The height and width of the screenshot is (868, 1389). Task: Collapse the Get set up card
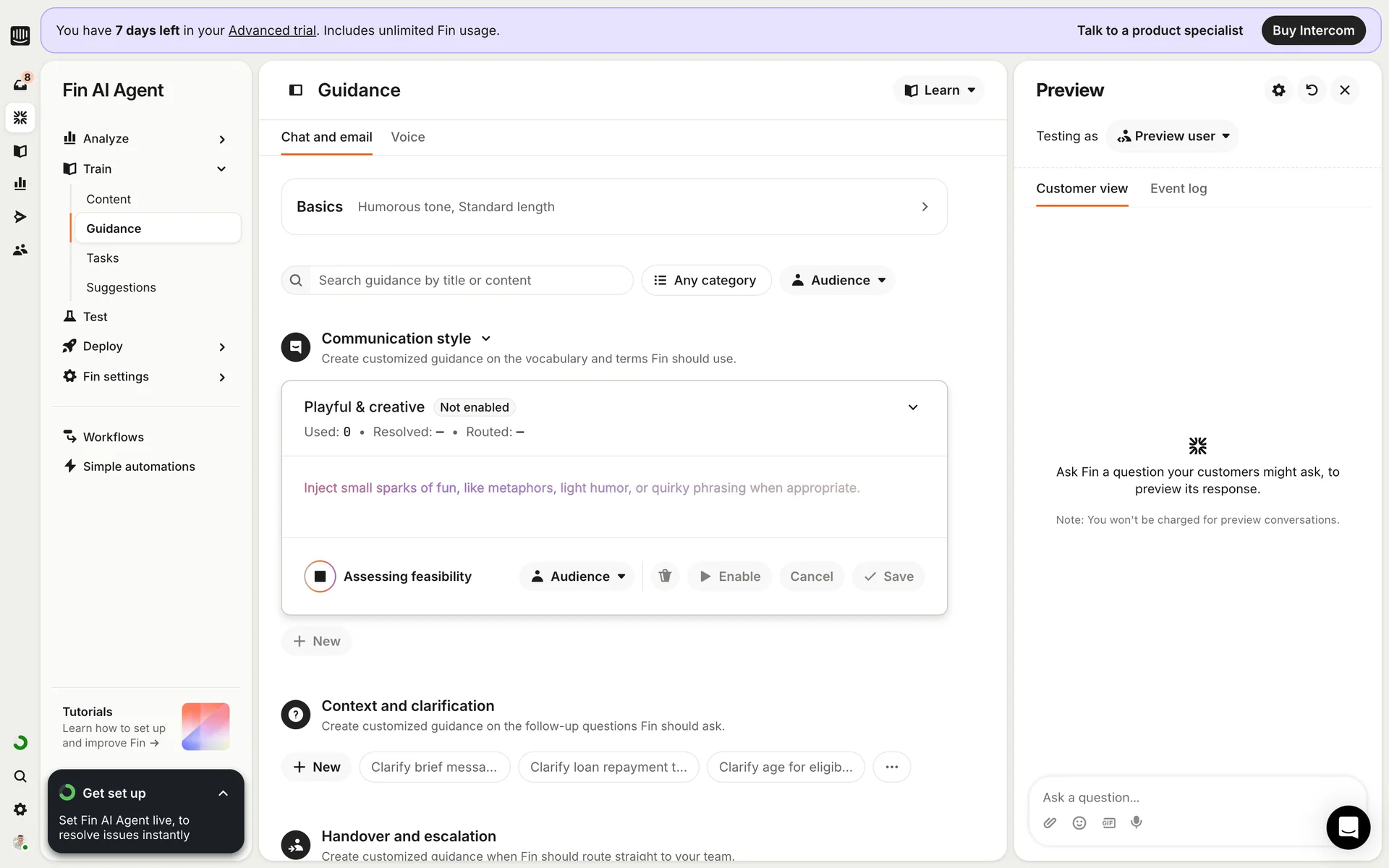tap(223, 793)
